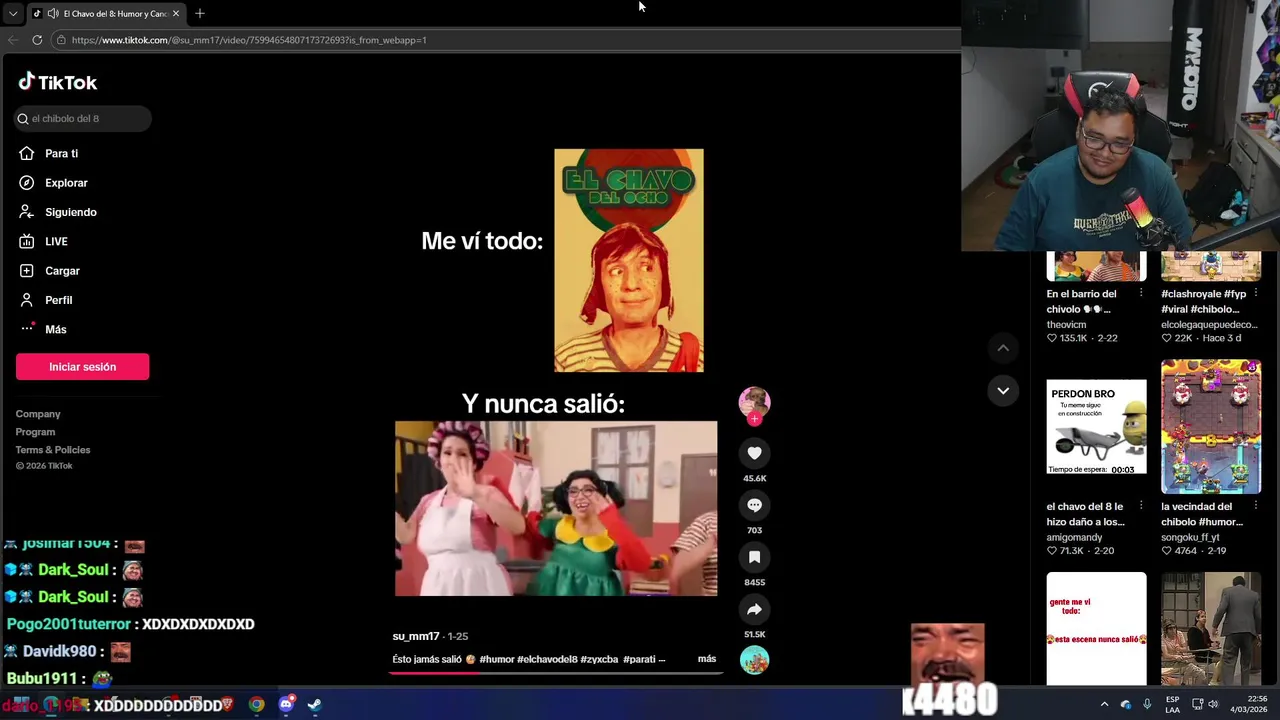Click '#clashroyale #fyp' video title
This screenshot has width=1280, height=720.
pos(1203,301)
